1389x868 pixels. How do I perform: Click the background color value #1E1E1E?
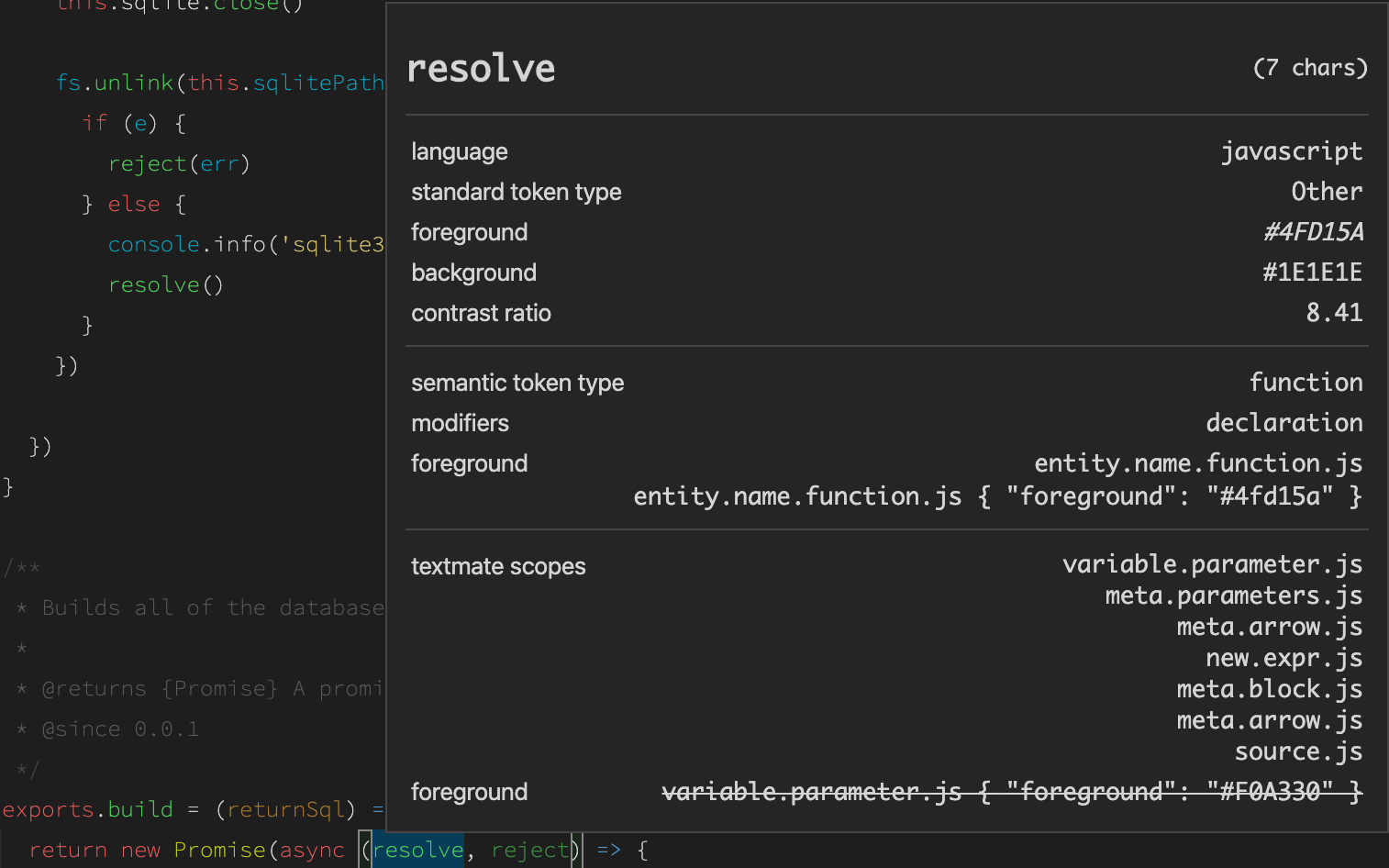pyautogui.click(x=1313, y=272)
